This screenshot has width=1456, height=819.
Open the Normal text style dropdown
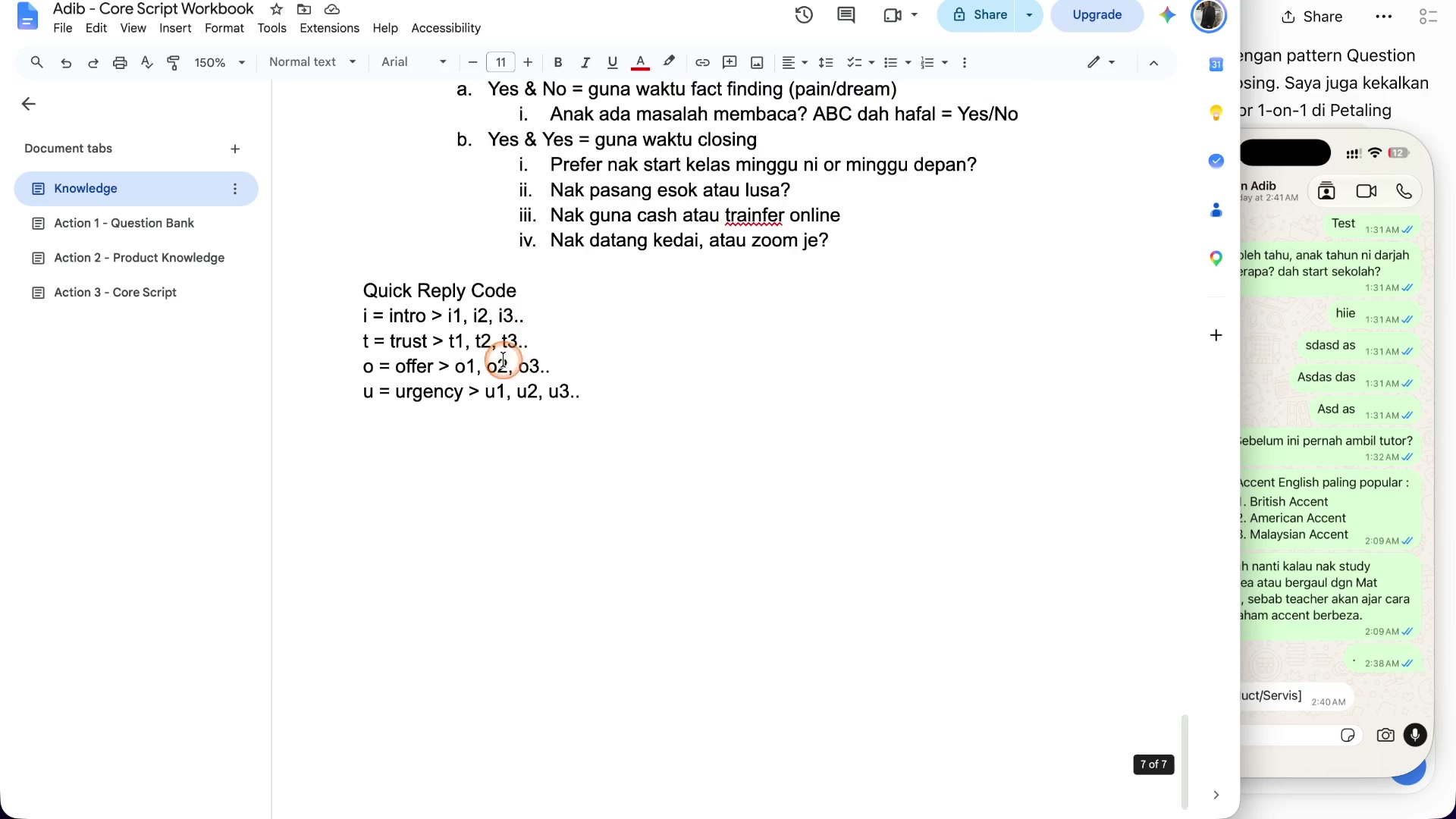tap(312, 62)
